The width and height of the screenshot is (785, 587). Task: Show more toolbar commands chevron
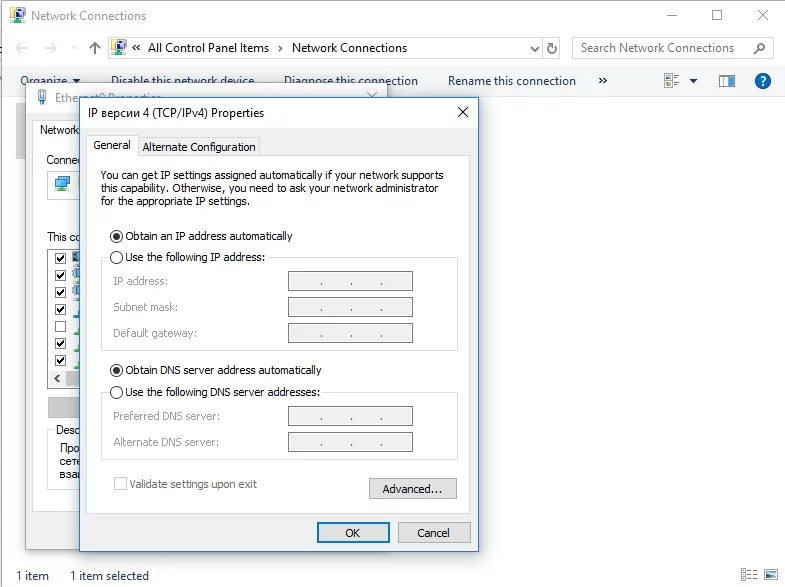[603, 81]
